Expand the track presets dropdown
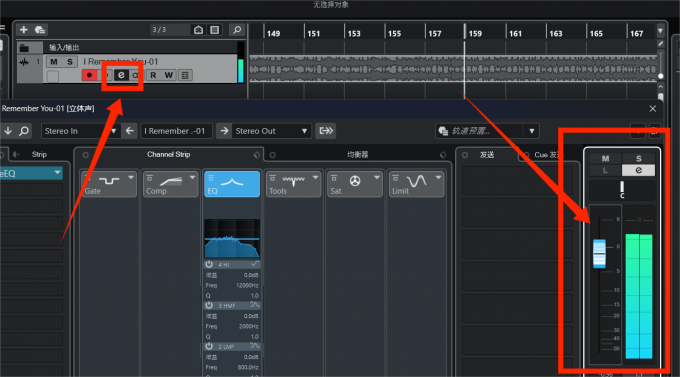The width and height of the screenshot is (680, 377). (531, 131)
